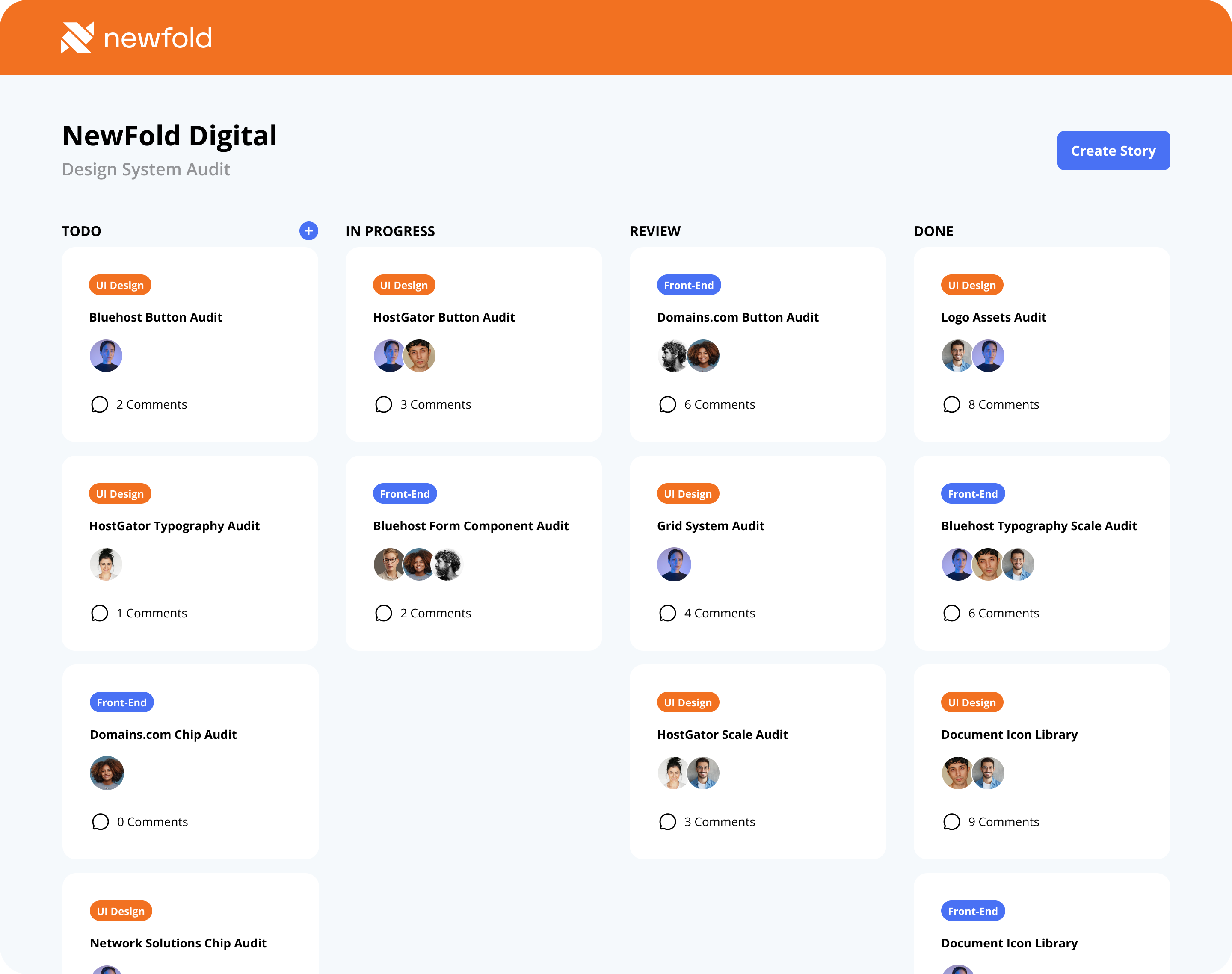Open comments on HostGator Scale Audit
1232x974 pixels.
(707, 822)
